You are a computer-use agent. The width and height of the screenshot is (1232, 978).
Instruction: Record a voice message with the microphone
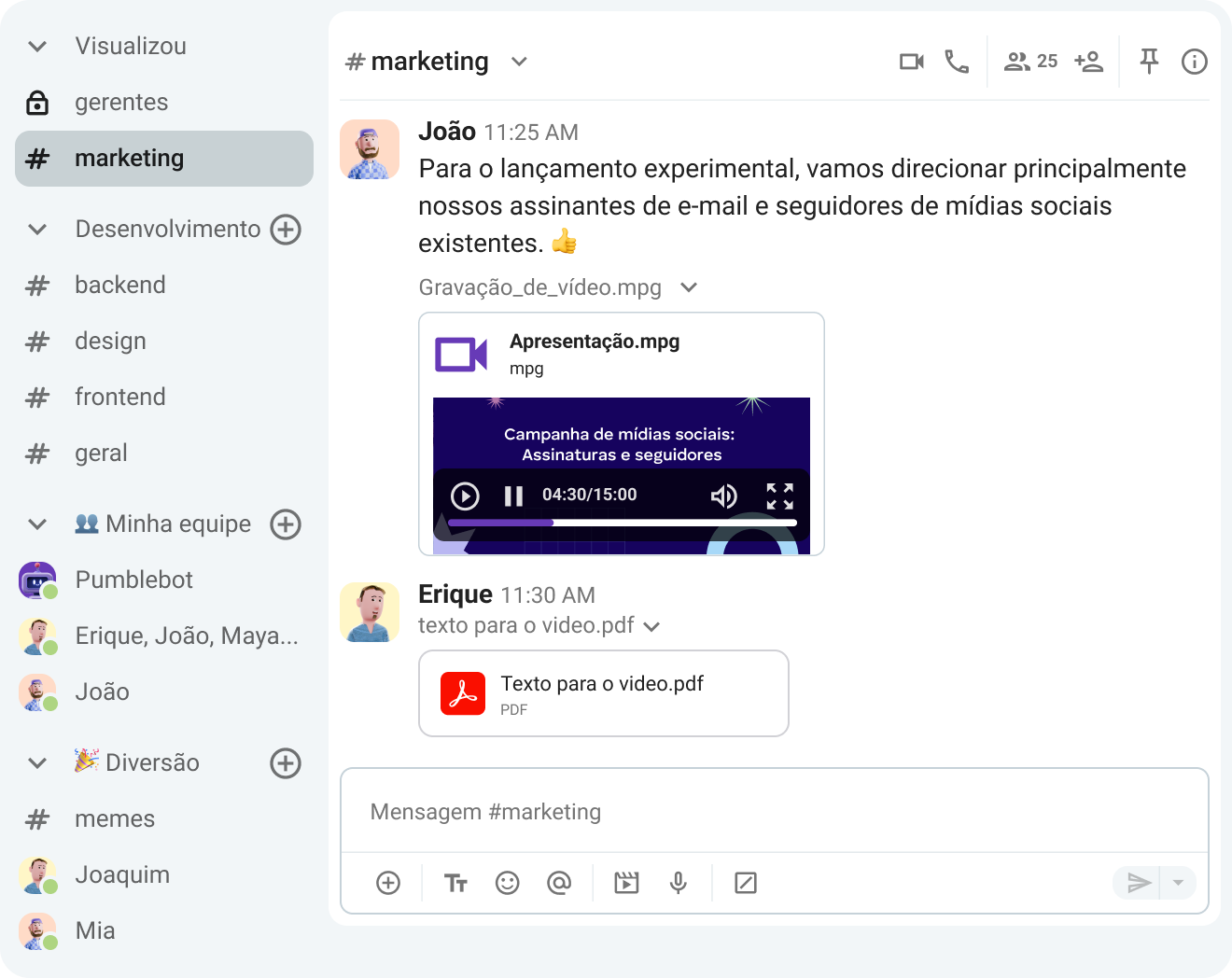[x=678, y=882]
